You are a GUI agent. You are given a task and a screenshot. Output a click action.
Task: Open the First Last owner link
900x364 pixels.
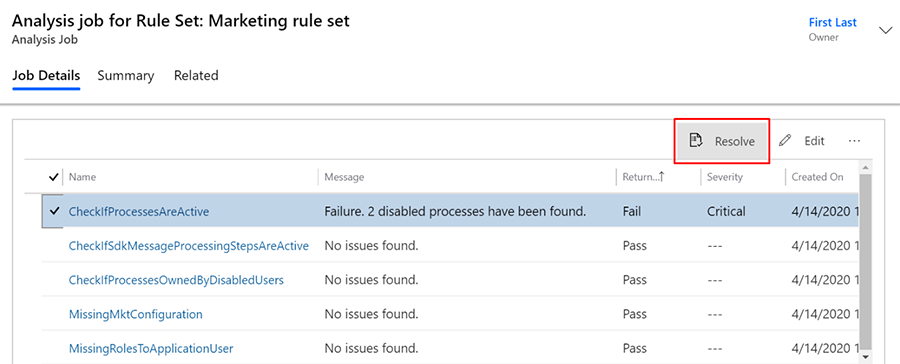[832, 22]
